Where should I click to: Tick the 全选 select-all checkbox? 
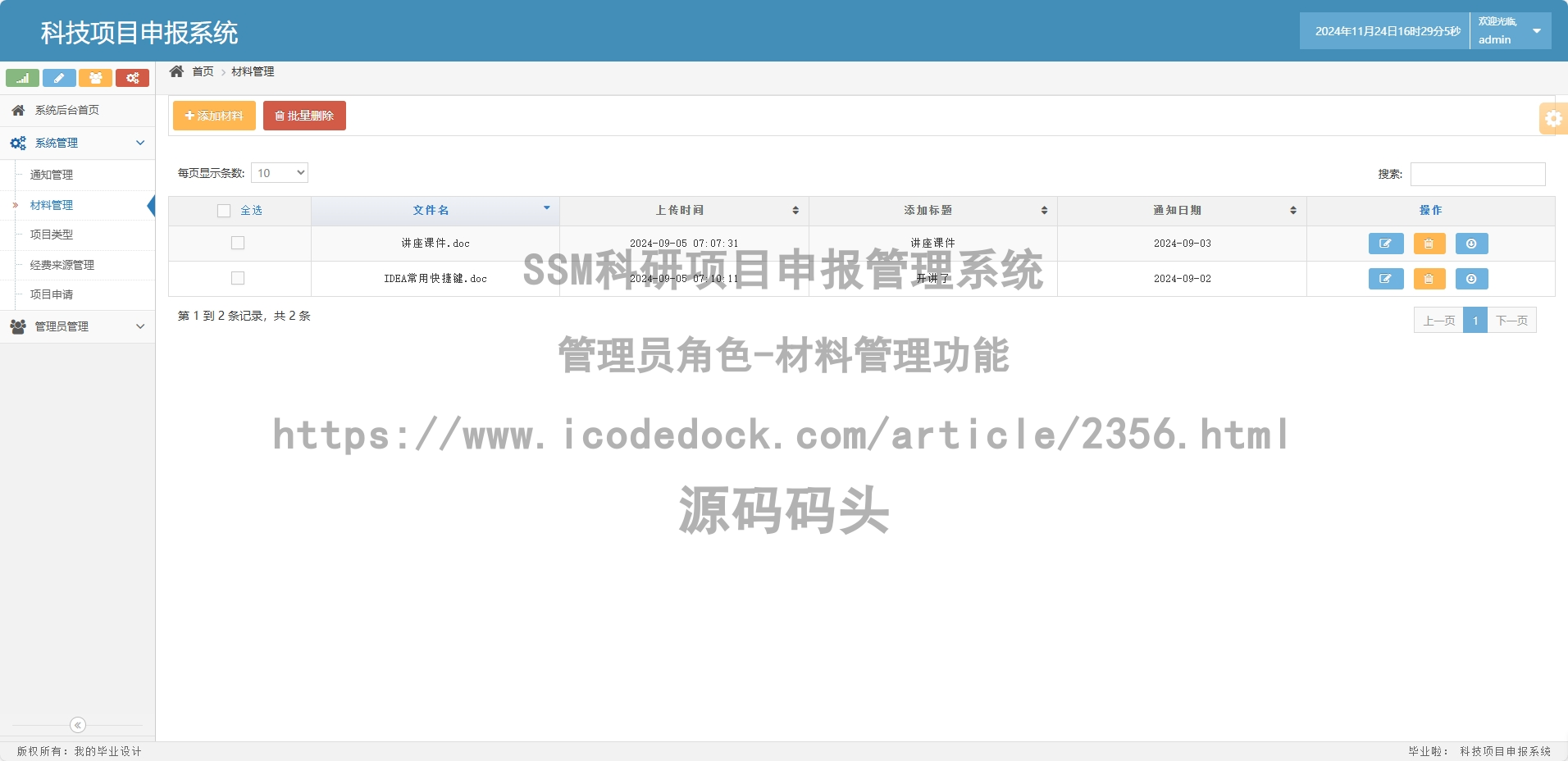point(224,211)
